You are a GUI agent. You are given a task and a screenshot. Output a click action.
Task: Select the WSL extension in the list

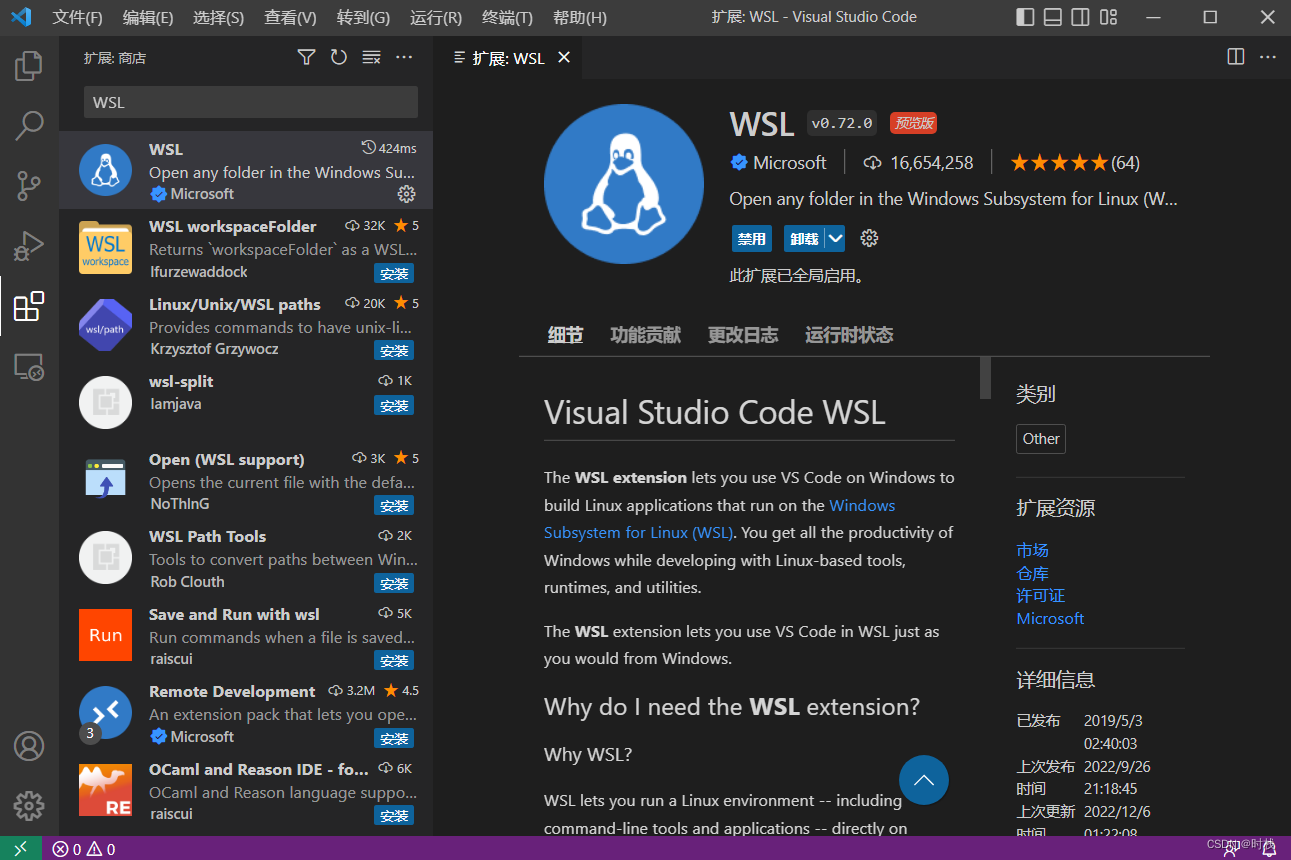pos(246,170)
